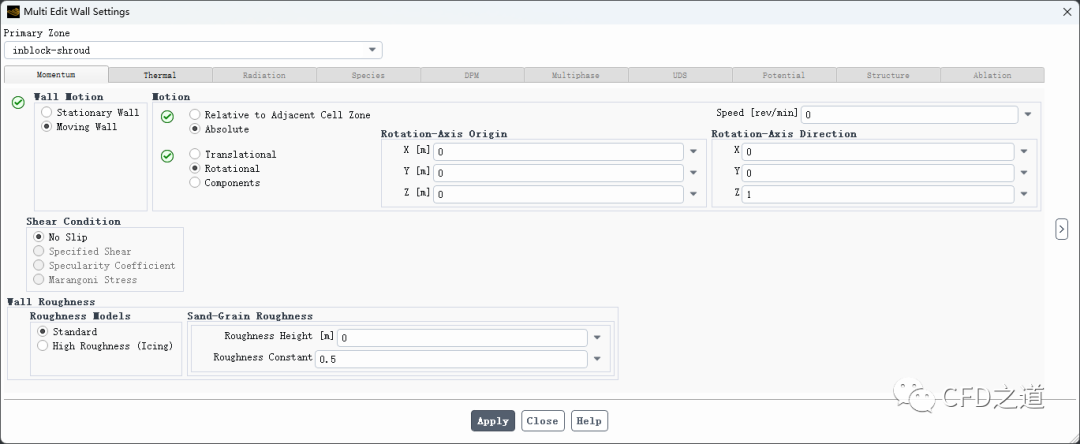Click the check icon beside Translational option
Image resolution: width=1080 pixels, height=444 pixels.
pyautogui.click(x=167, y=157)
